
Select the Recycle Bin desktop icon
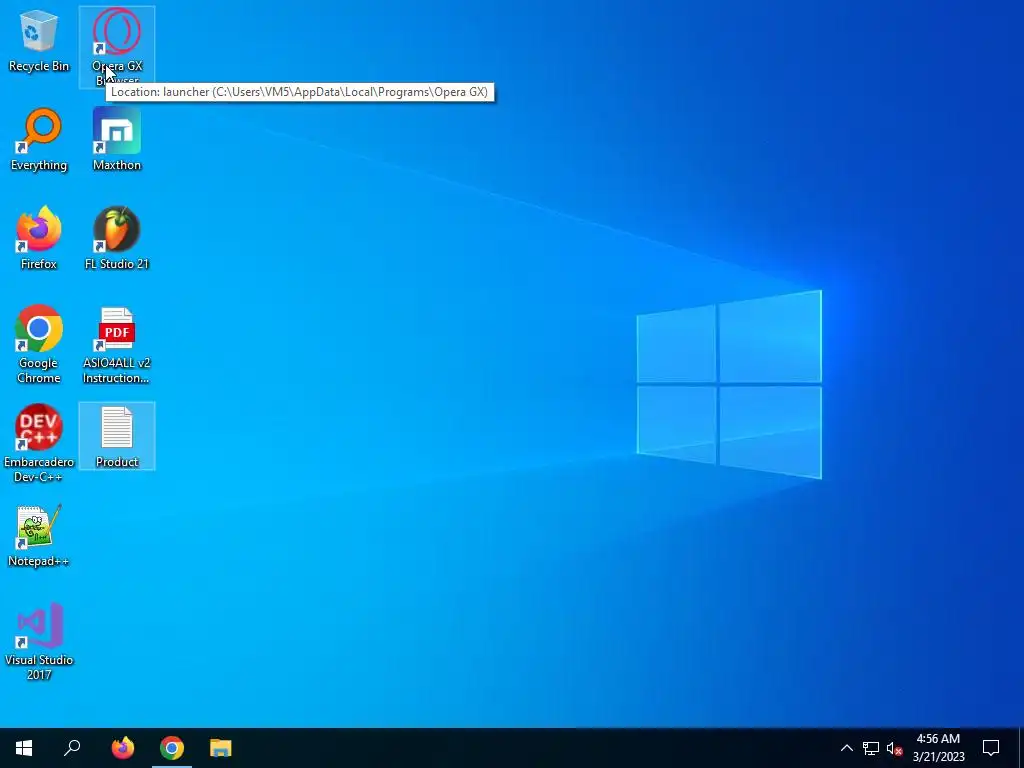tap(39, 40)
